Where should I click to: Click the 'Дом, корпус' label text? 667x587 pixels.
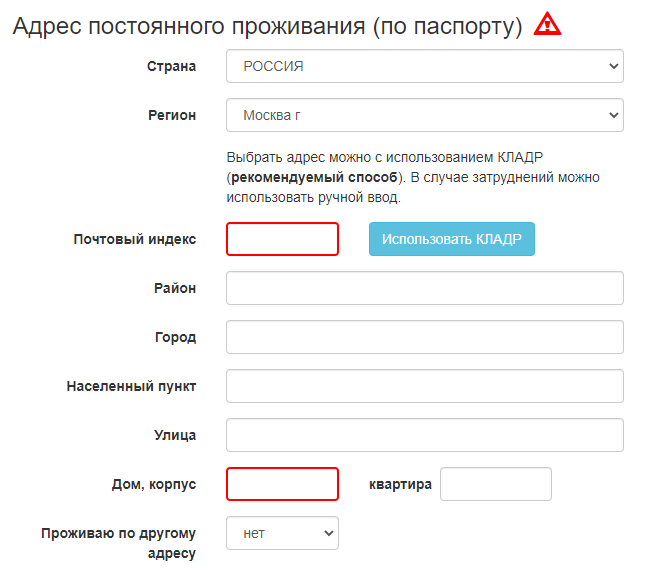[x=154, y=484]
